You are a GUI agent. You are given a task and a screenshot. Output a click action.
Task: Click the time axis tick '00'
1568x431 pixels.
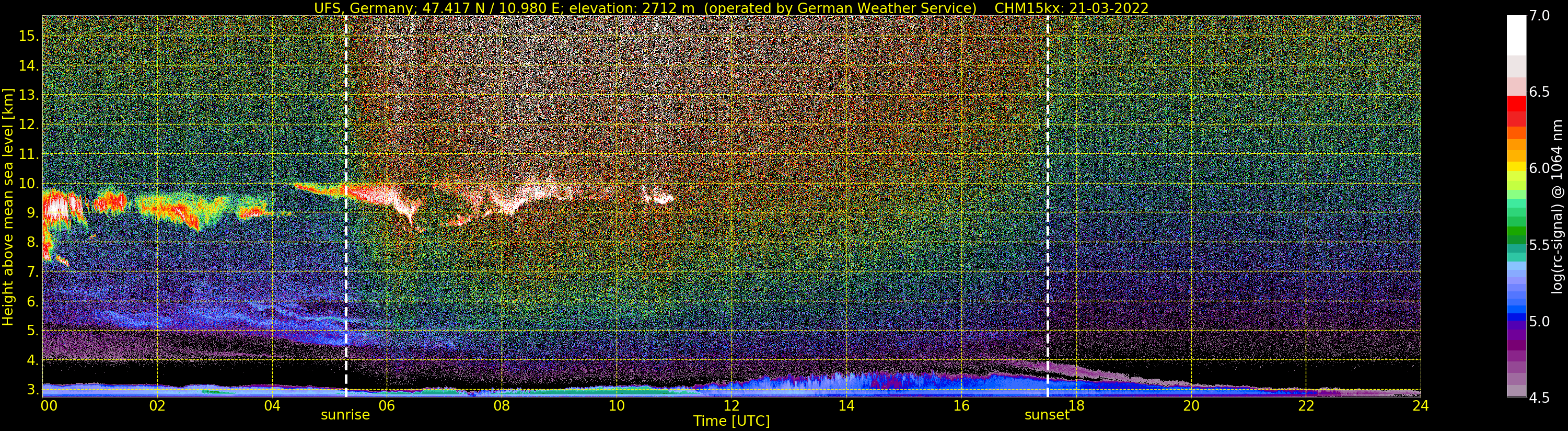pyautogui.click(x=49, y=405)
